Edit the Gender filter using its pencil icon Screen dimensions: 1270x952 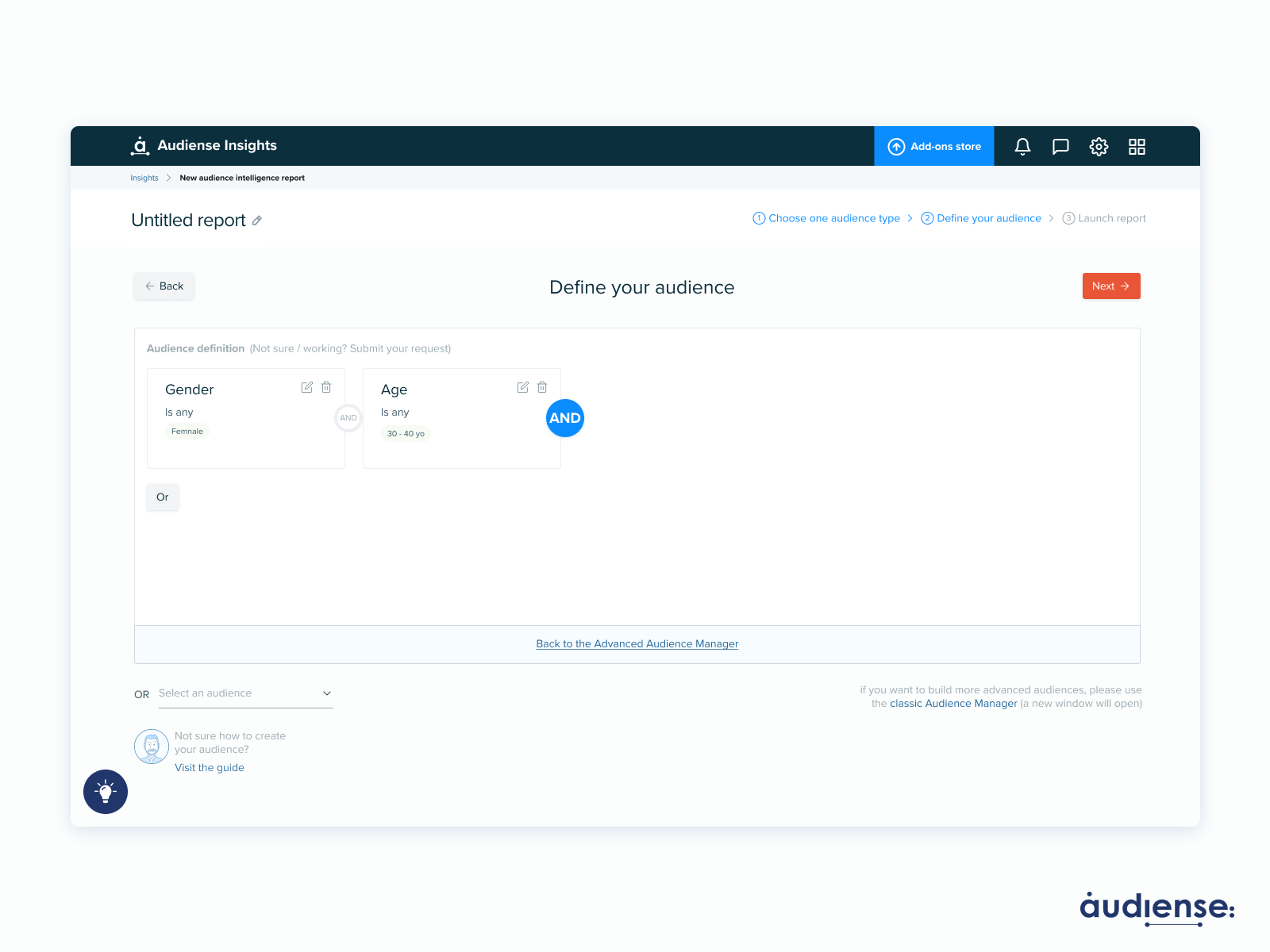coord(307,387)
